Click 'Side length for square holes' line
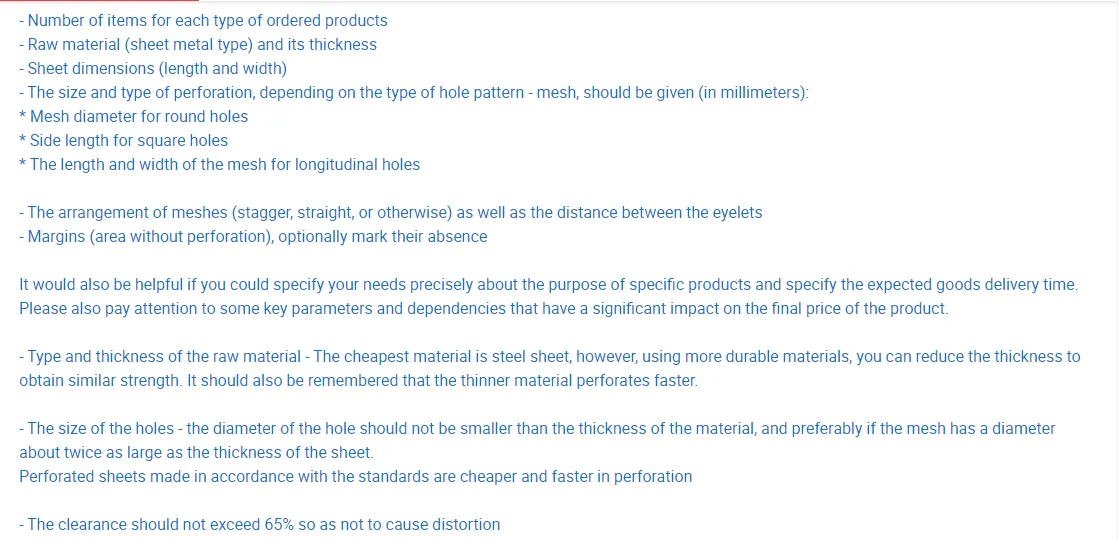The height and width of the screenshot is (540, 1118). (x=124, y=140)
